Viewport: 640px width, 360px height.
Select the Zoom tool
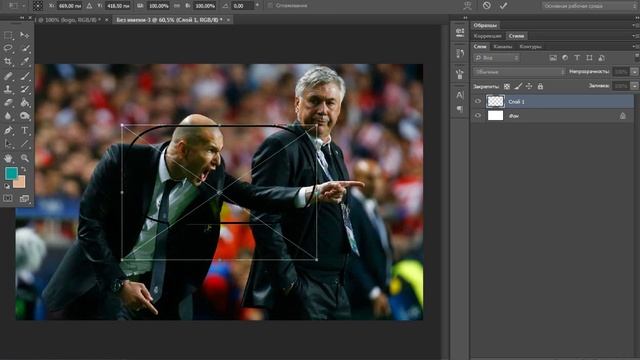tap(25, 158)
